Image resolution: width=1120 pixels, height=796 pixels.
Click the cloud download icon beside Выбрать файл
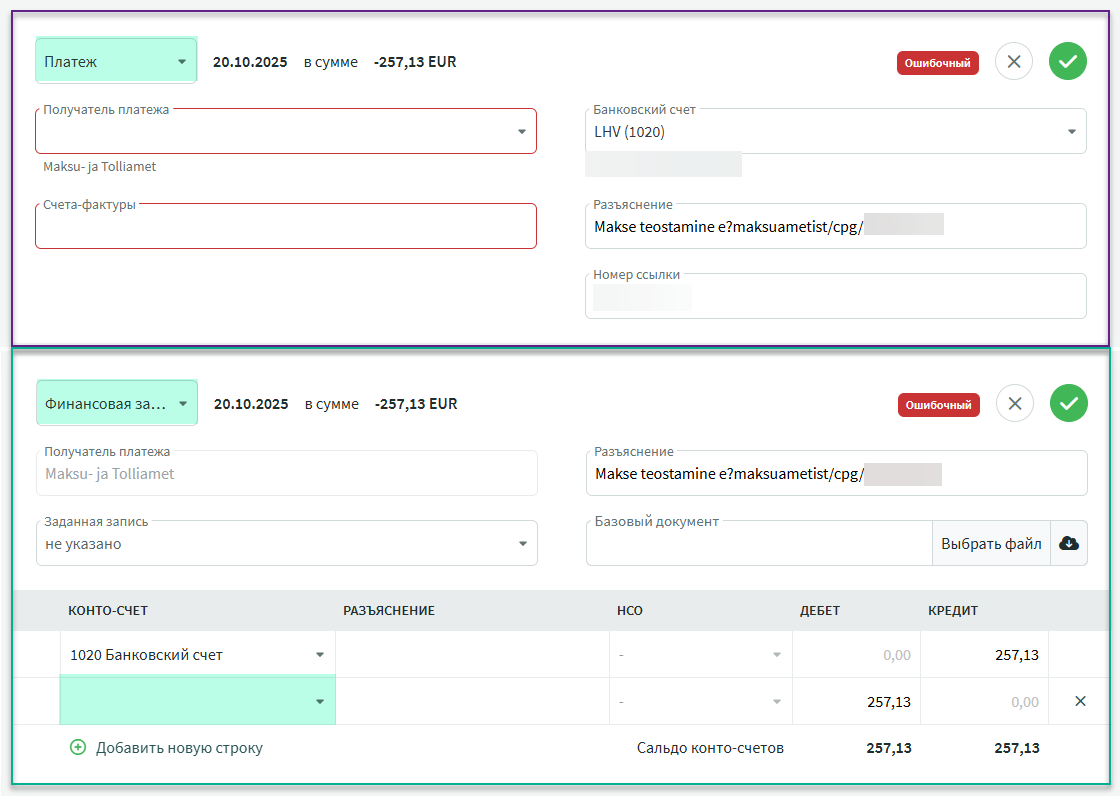[1068, 543]
